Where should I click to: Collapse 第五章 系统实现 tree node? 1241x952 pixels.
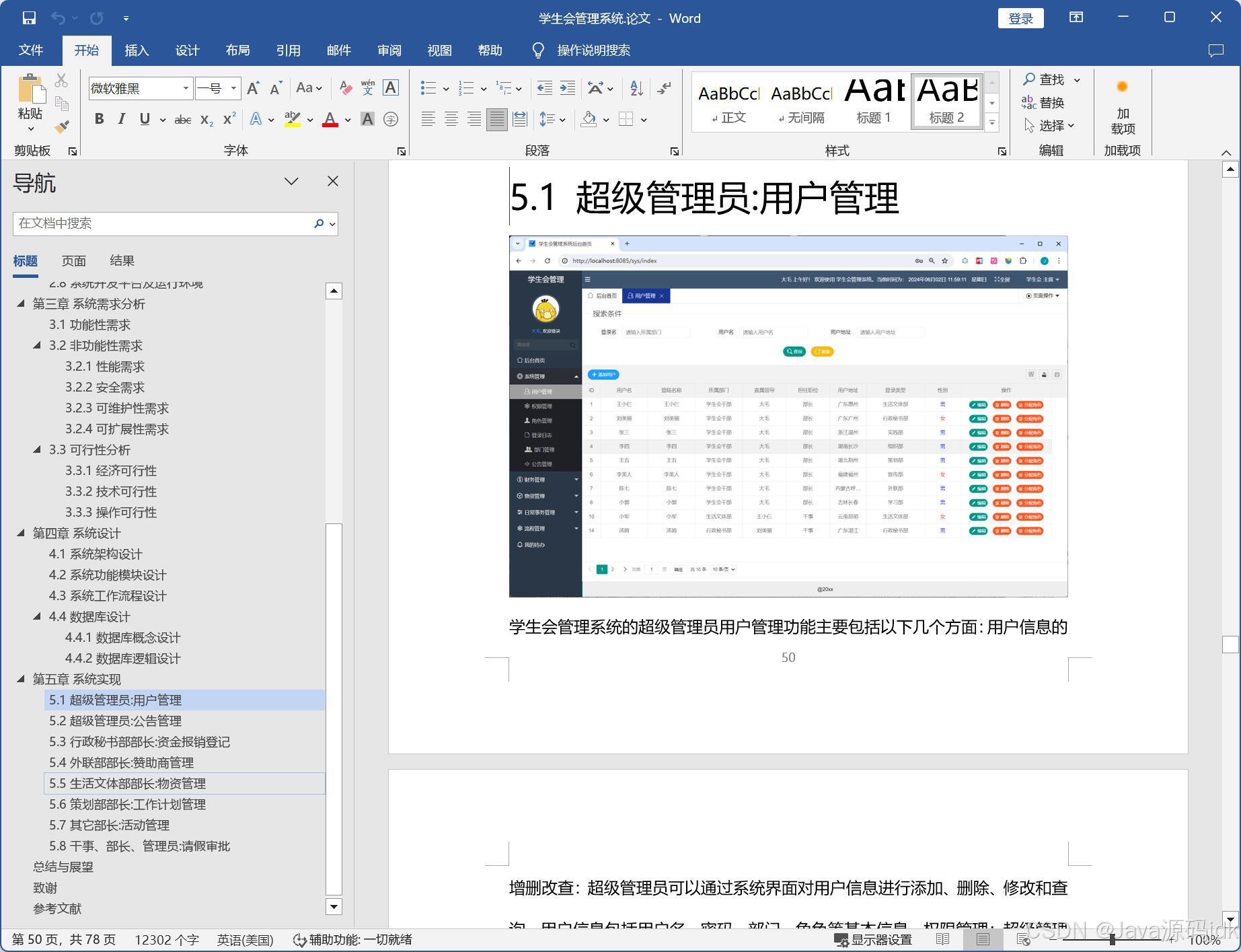(21, 680)
